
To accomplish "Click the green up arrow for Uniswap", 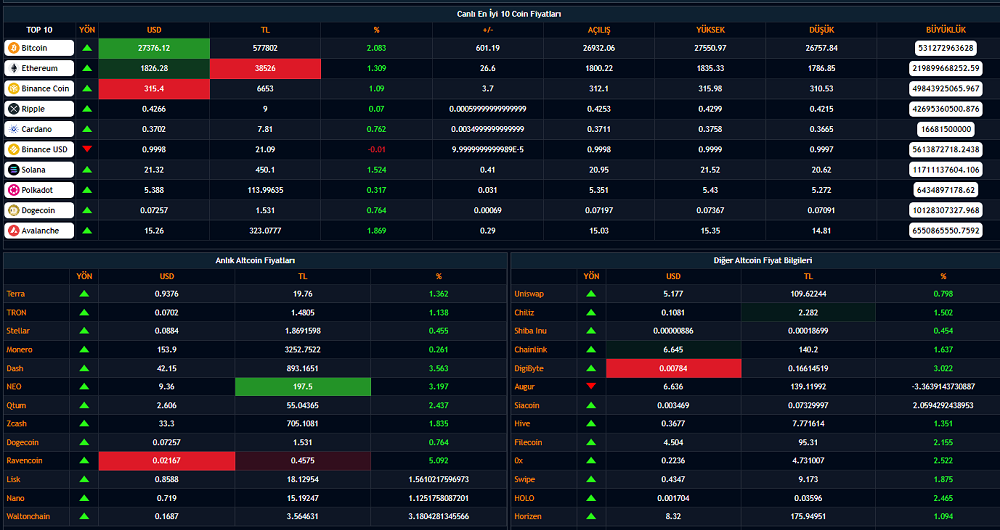I will click(591, 294).
